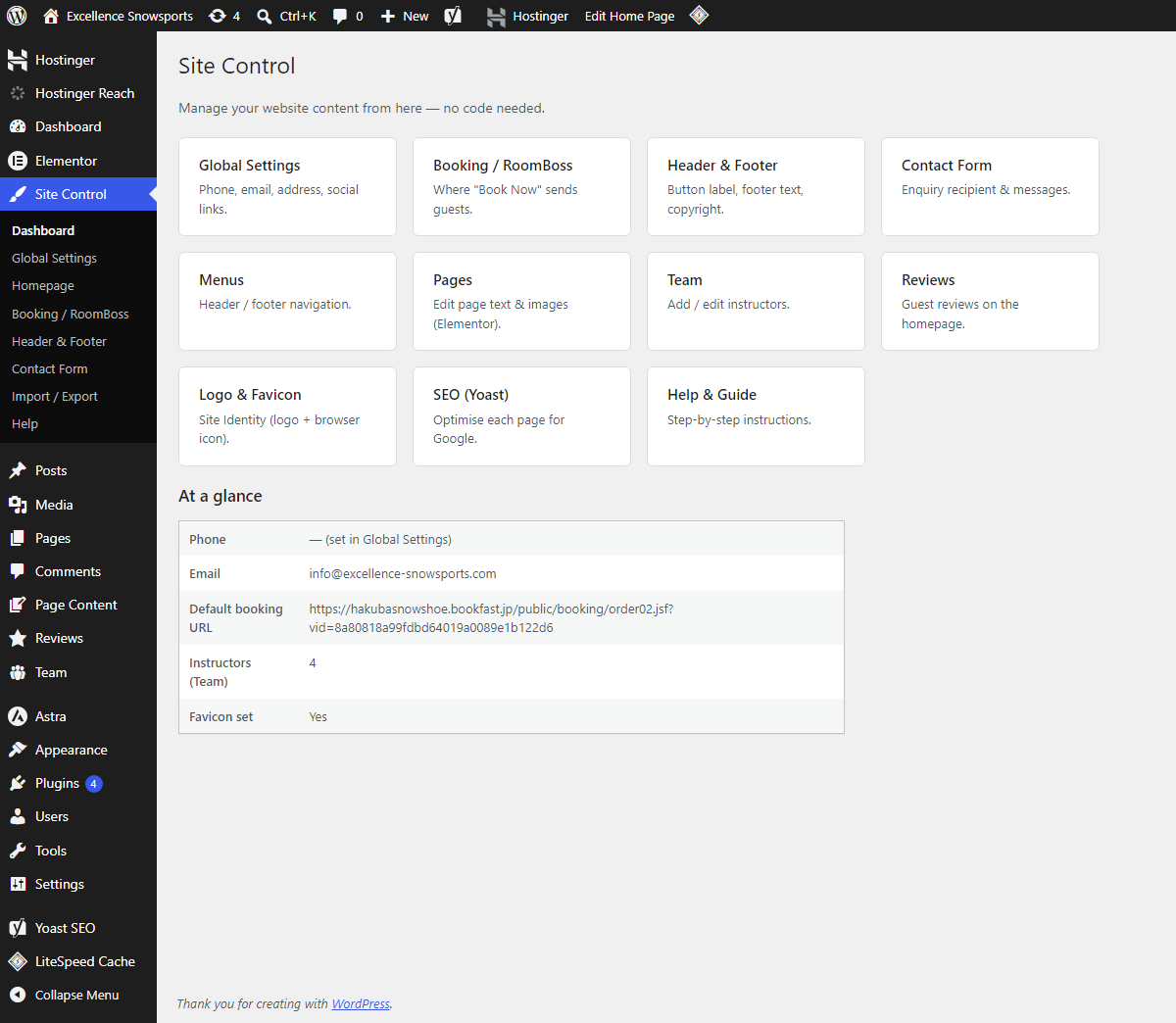
Task: Click the Settings sliders icon
Action: point(18,884)
